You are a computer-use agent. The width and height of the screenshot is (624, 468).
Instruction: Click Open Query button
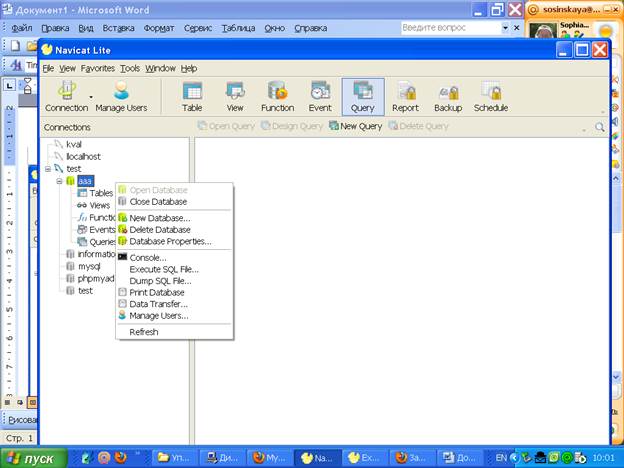coord(226,126)
